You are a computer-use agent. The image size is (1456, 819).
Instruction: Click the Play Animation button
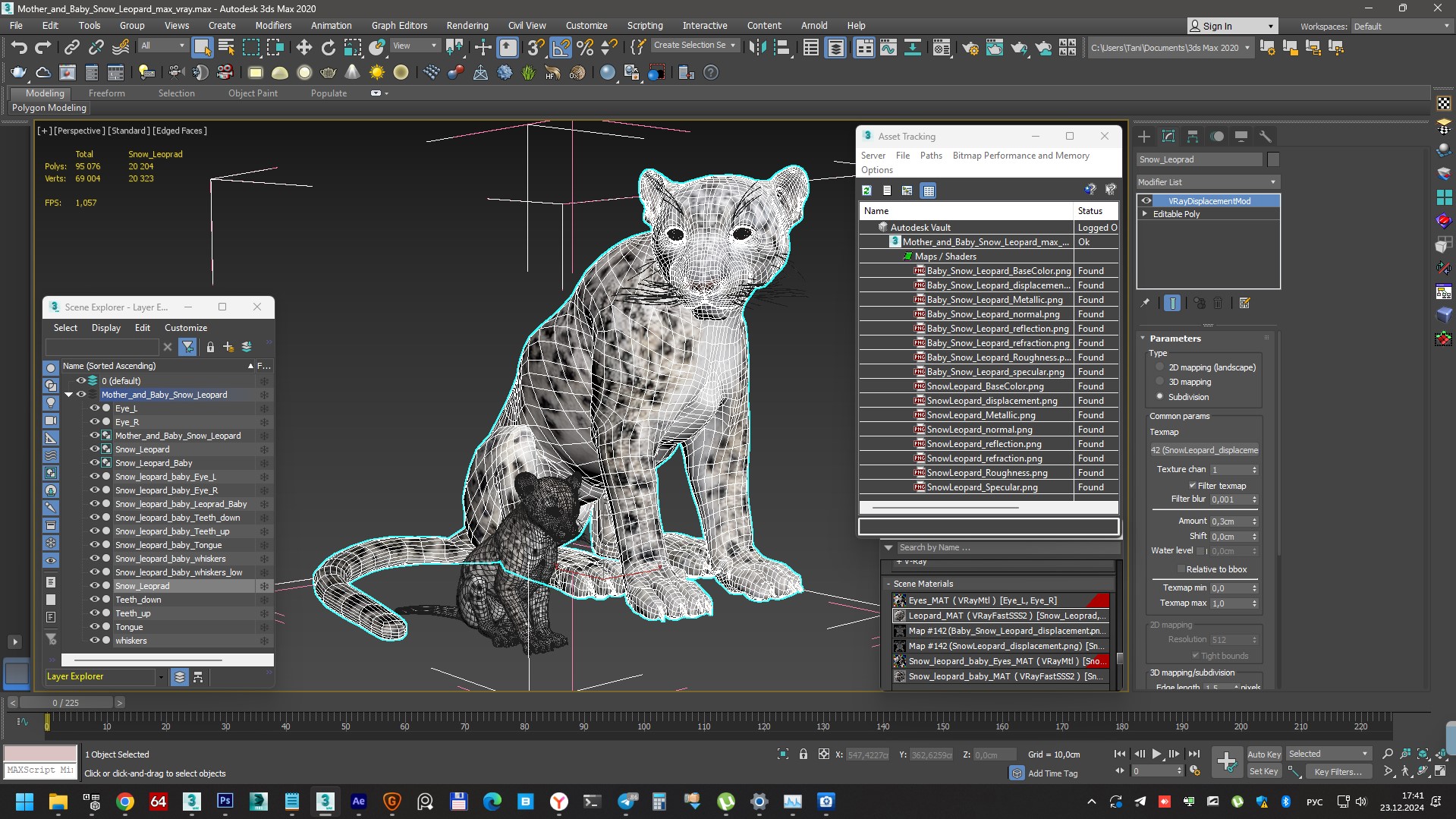[1156, 754]
